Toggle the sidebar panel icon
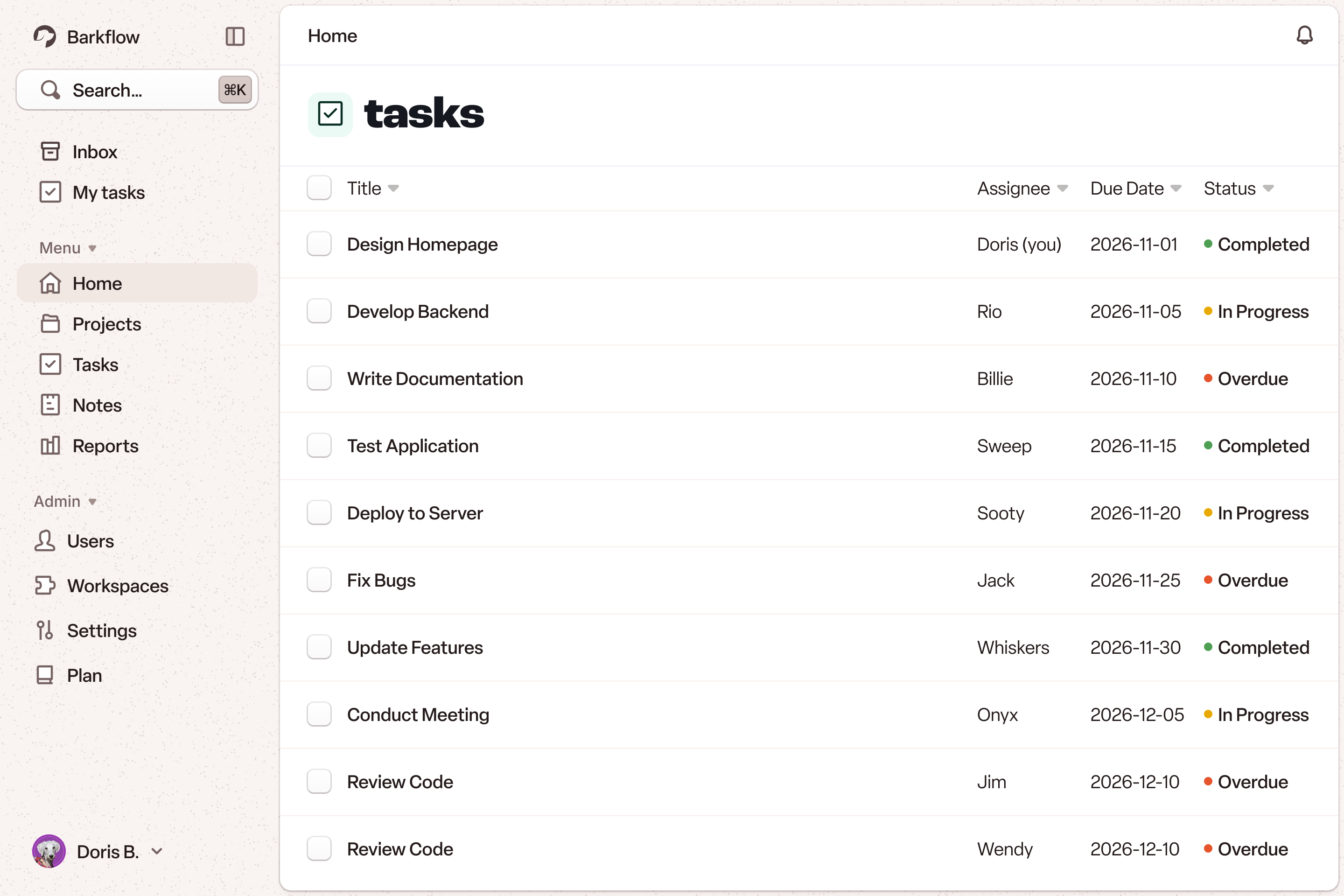 point(235,36)
